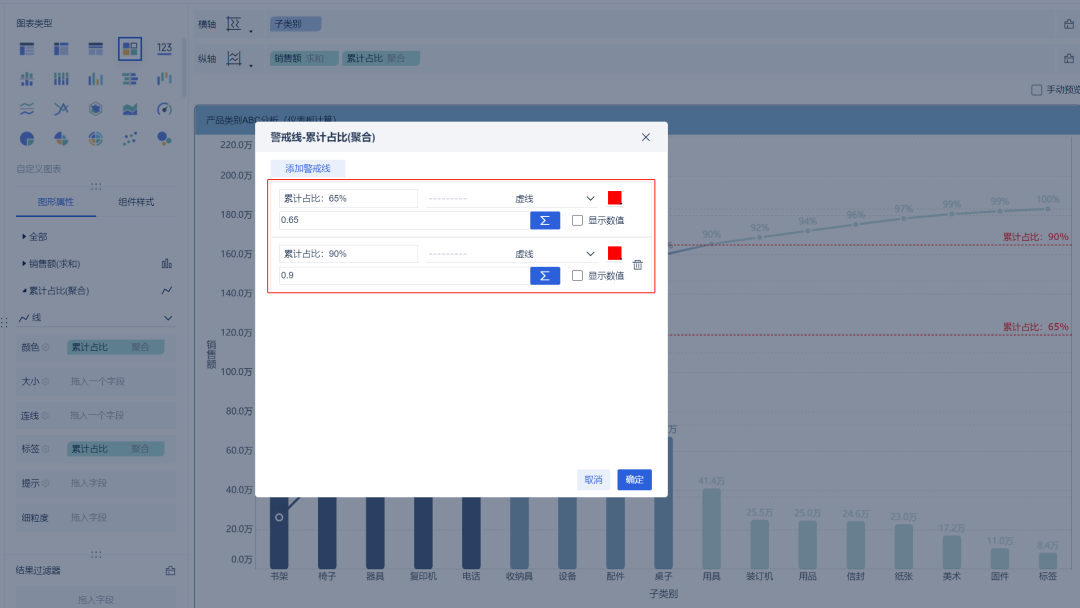This screenshot has width=1080, height=608.
Task: Click the 子类别 field in 横轴
Action: pyautogui.click(x=295, y=24)
